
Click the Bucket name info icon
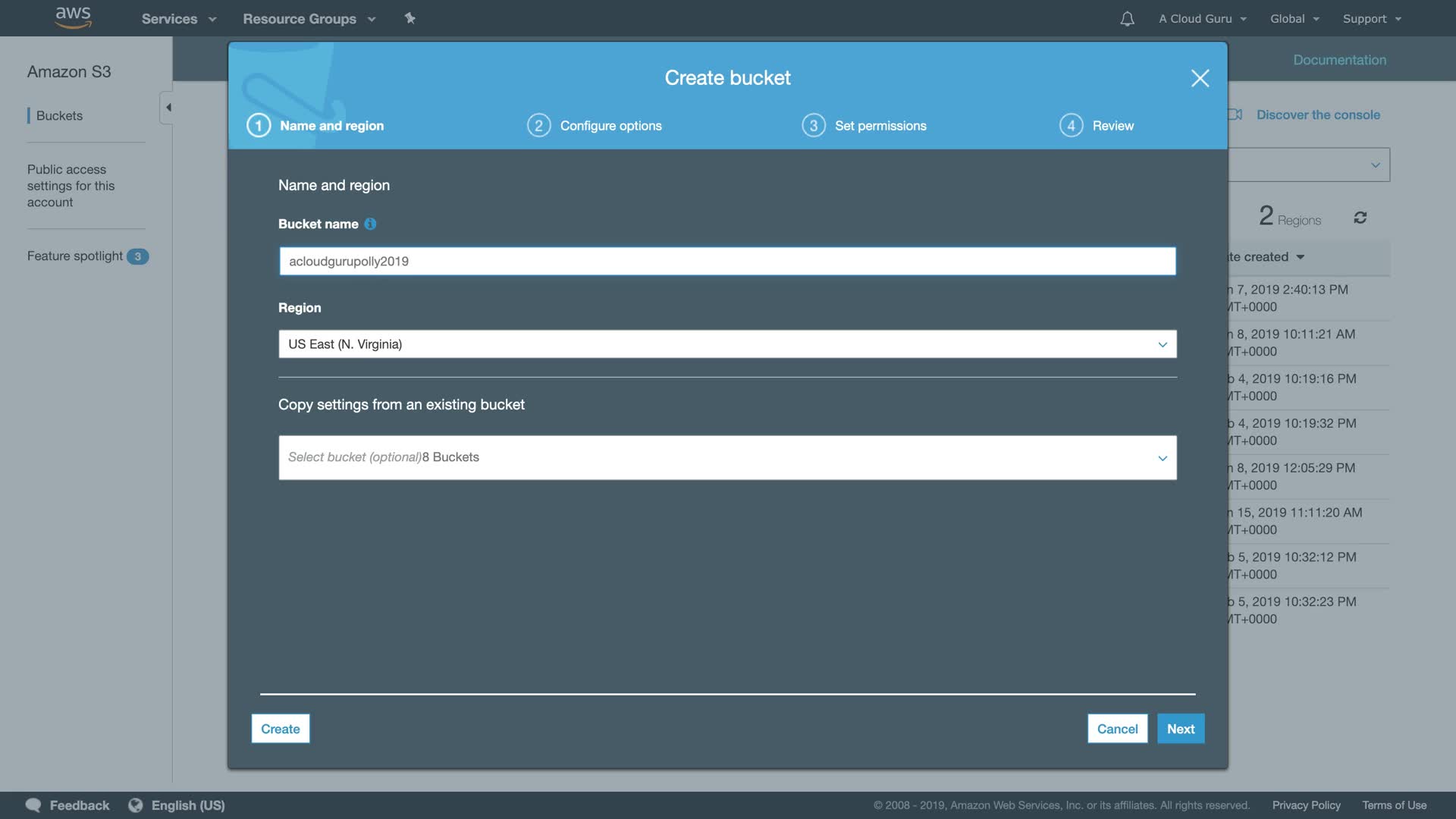[370, 224]
